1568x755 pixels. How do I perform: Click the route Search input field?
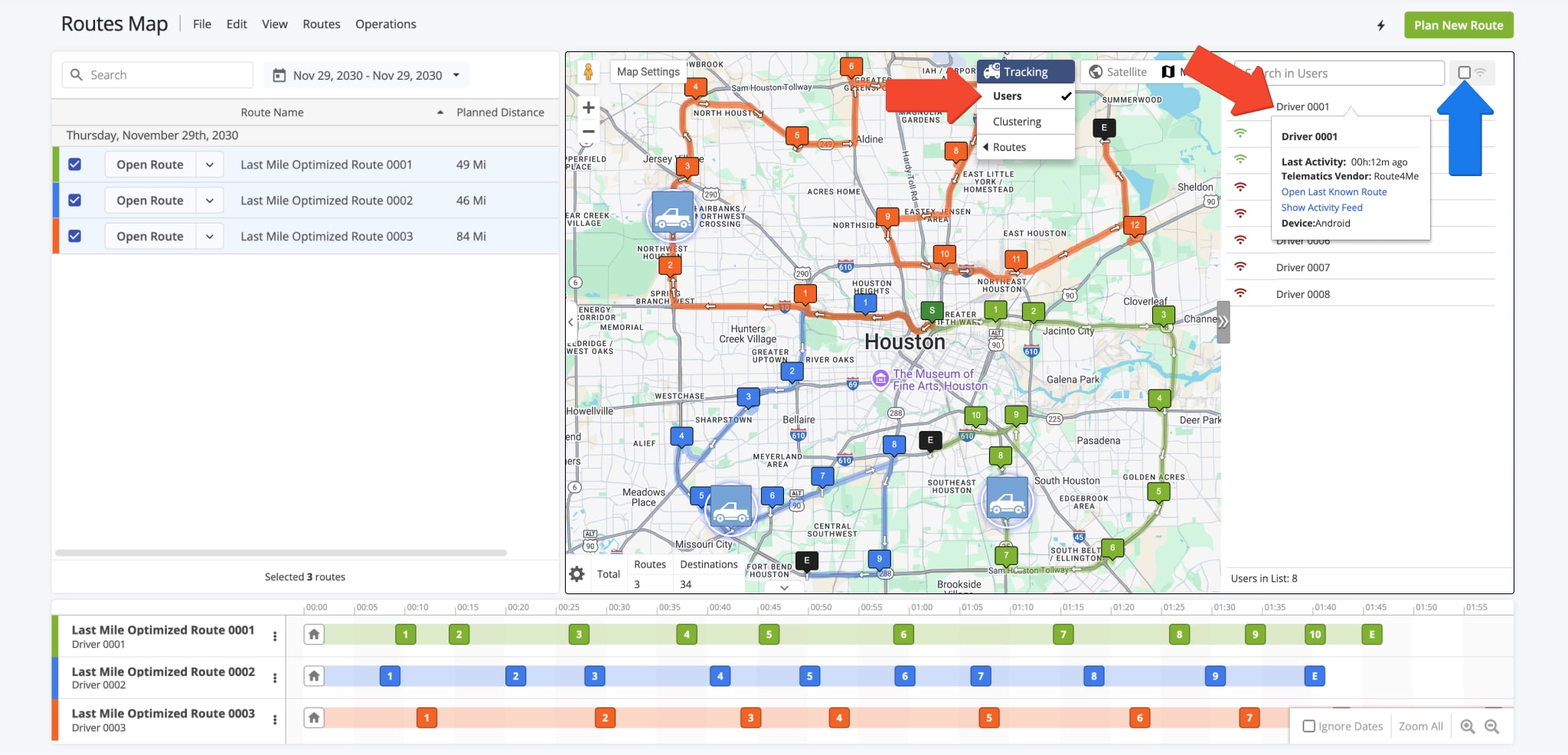point(158,75)
